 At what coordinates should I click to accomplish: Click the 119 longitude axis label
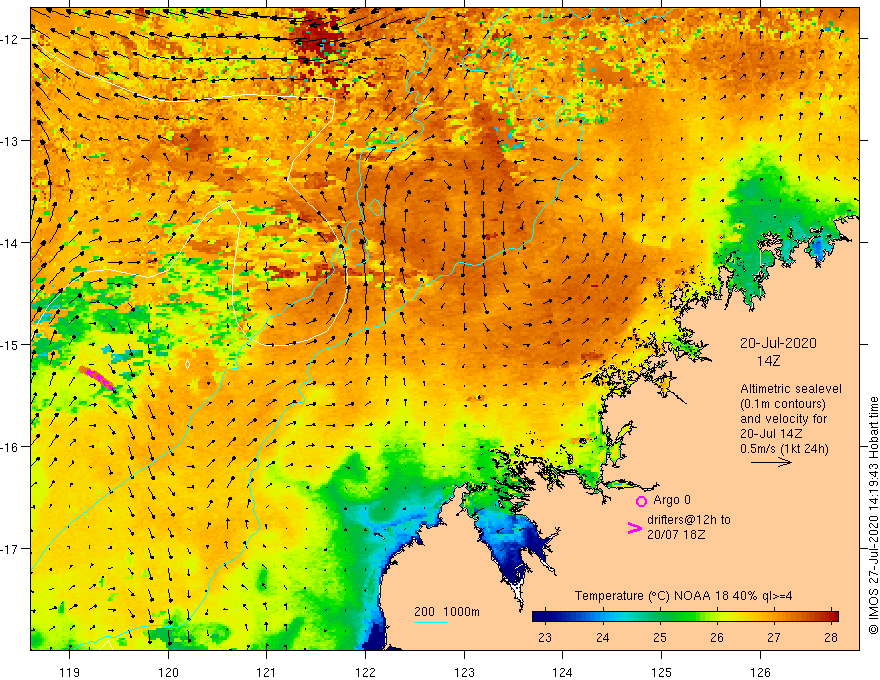click(x=70, y=672)
